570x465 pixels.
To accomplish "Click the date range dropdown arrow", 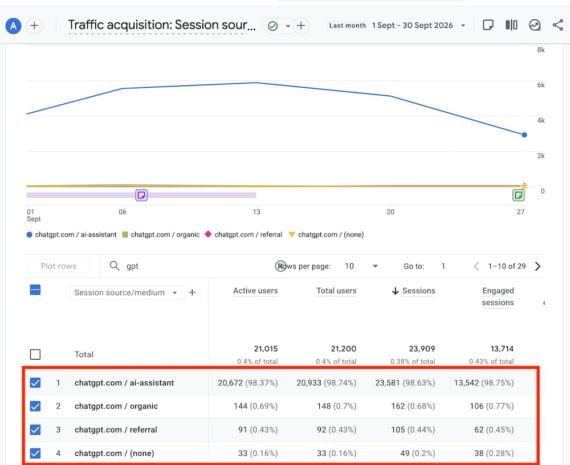I will [x=463, y=25].
